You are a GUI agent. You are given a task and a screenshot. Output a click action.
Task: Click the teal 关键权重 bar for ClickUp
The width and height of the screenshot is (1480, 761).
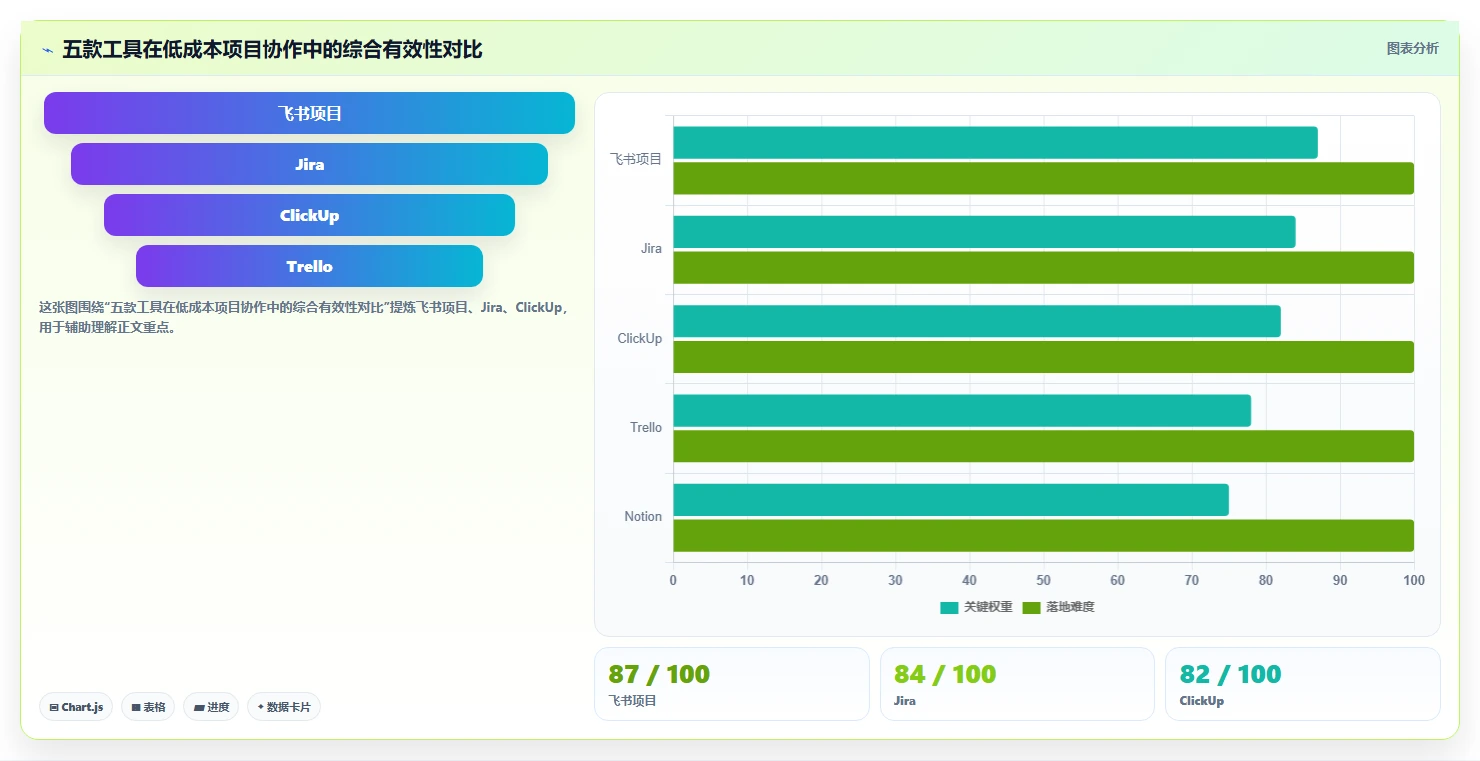coord(977,321)
